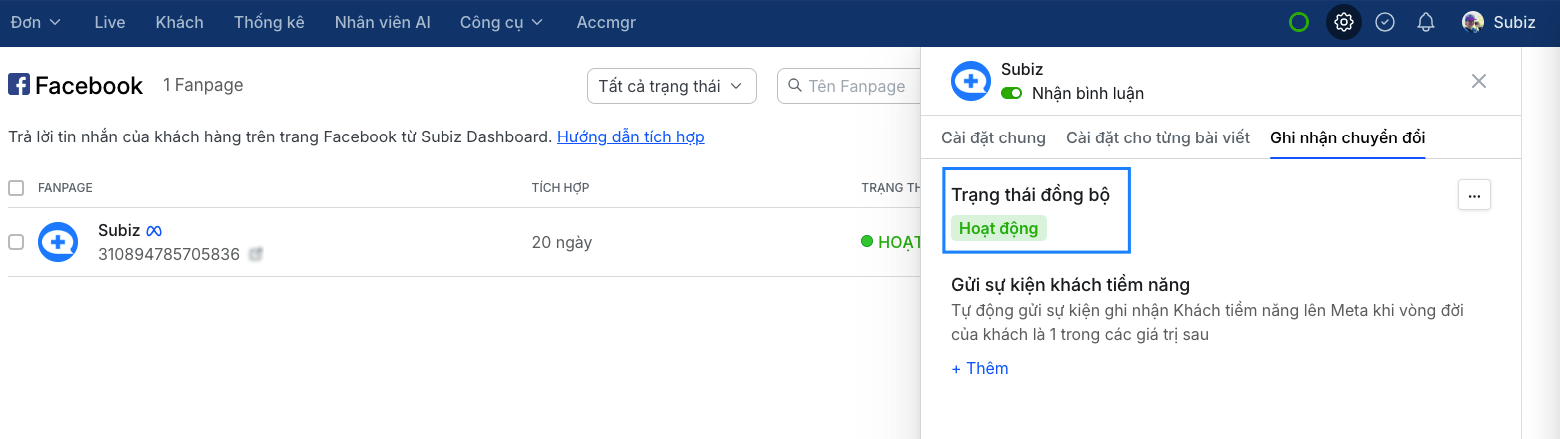The image size is (1560, 439).
Task: Open the notifications bell
Action: click(1426, 22)
